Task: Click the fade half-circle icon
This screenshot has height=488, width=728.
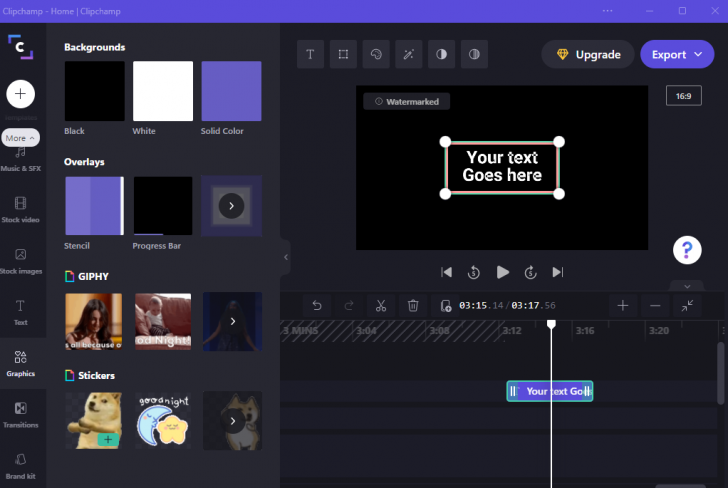Action: click(474, 54)
